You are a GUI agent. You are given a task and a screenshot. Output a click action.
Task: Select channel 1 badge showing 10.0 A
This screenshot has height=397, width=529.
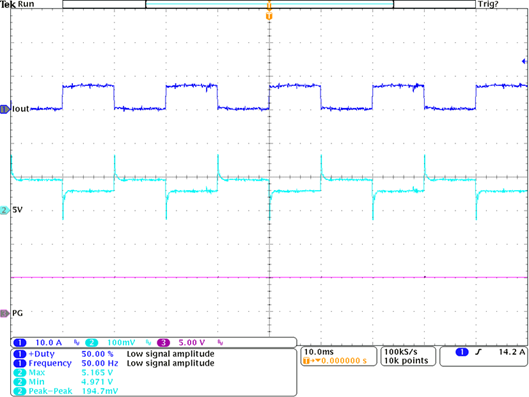[x=20, y=343]
